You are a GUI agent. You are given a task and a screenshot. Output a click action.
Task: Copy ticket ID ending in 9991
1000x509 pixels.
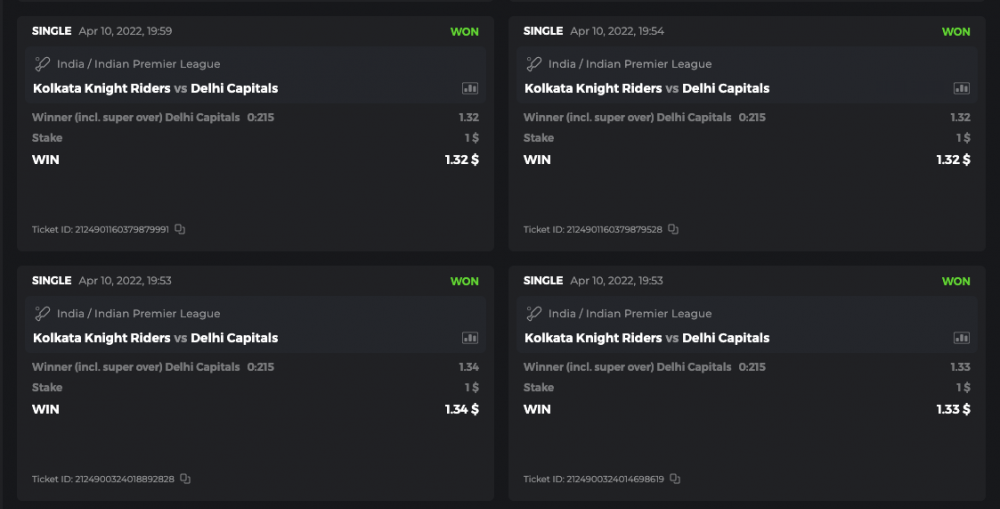[180, 229]
